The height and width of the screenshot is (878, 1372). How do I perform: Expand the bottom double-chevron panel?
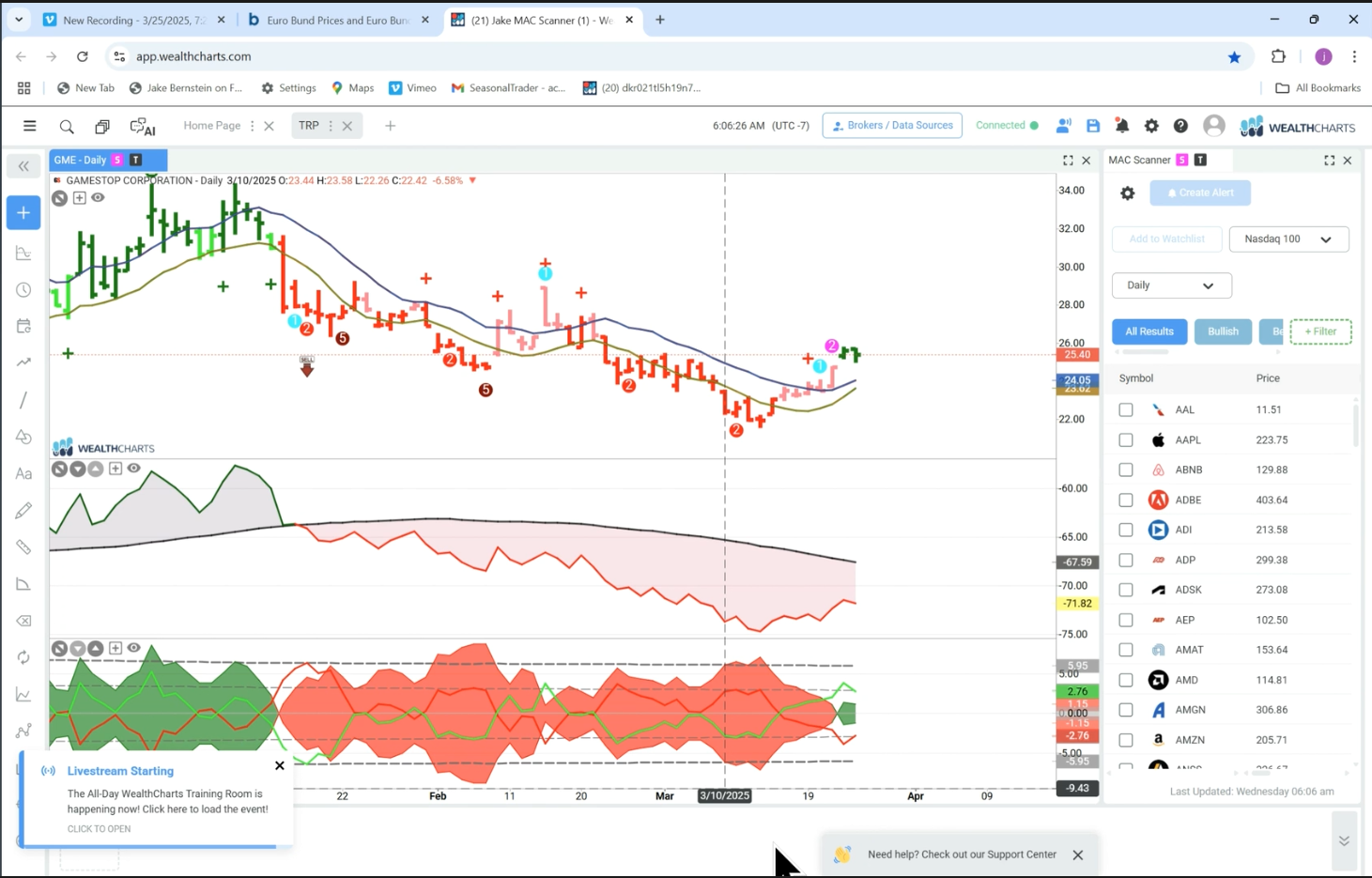[x=1344, y=840]
